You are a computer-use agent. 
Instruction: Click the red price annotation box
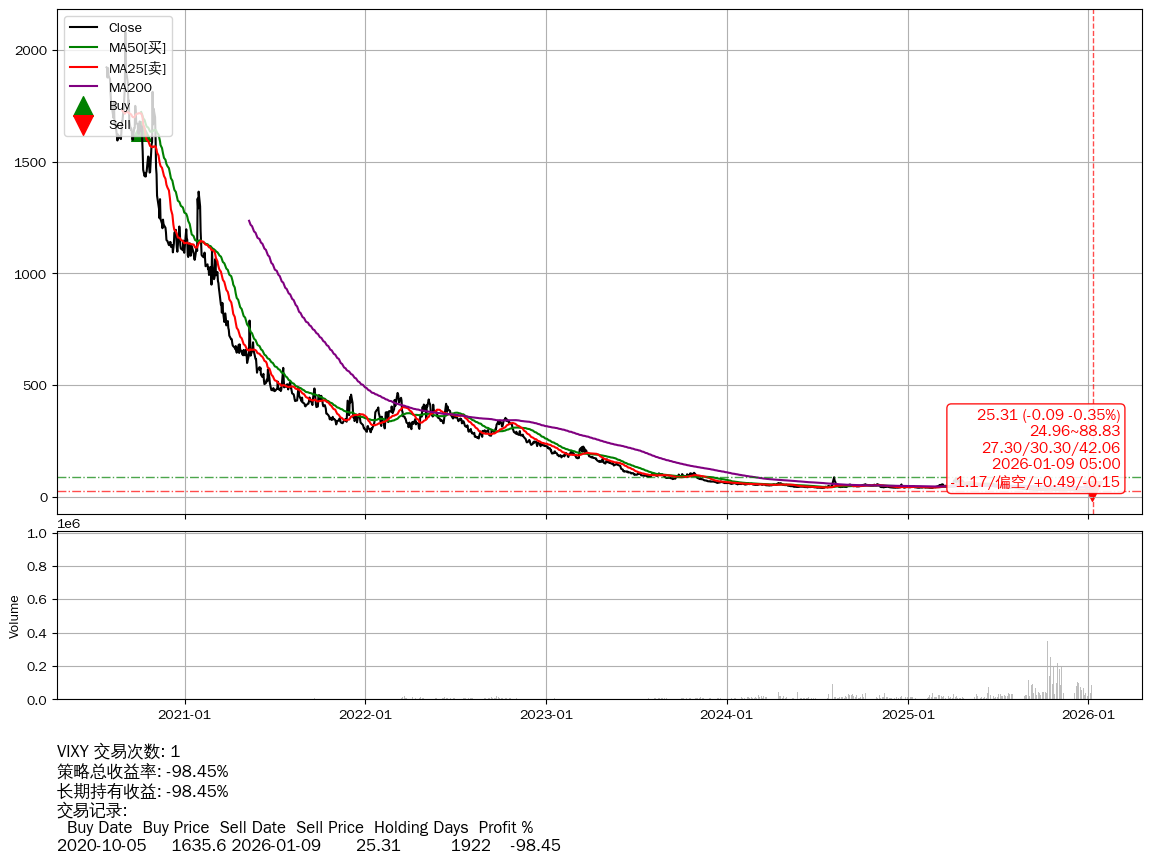tap(1036, 448)
